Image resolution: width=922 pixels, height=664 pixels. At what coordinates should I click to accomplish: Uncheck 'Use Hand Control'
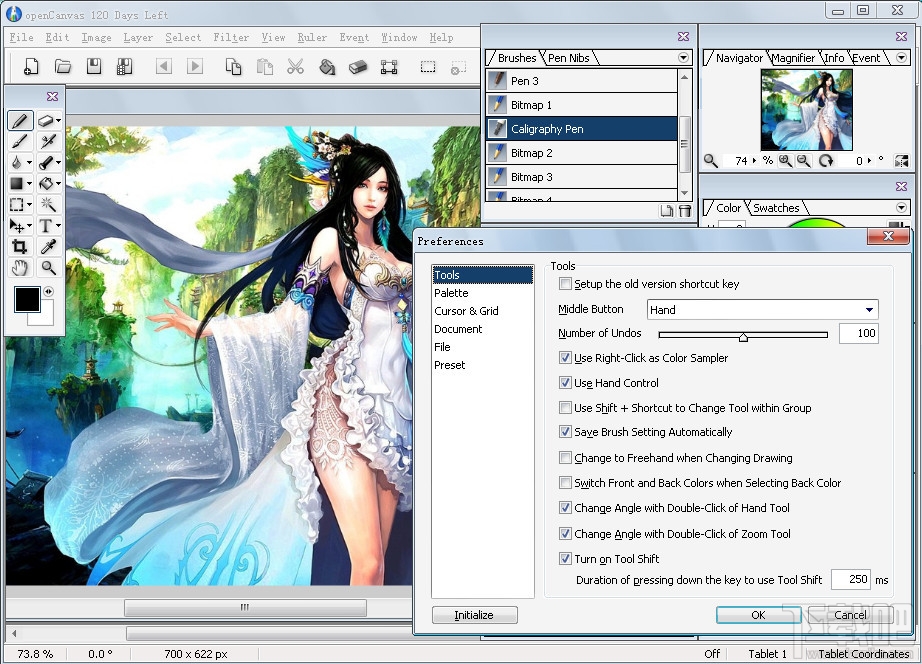coord(566,382)
